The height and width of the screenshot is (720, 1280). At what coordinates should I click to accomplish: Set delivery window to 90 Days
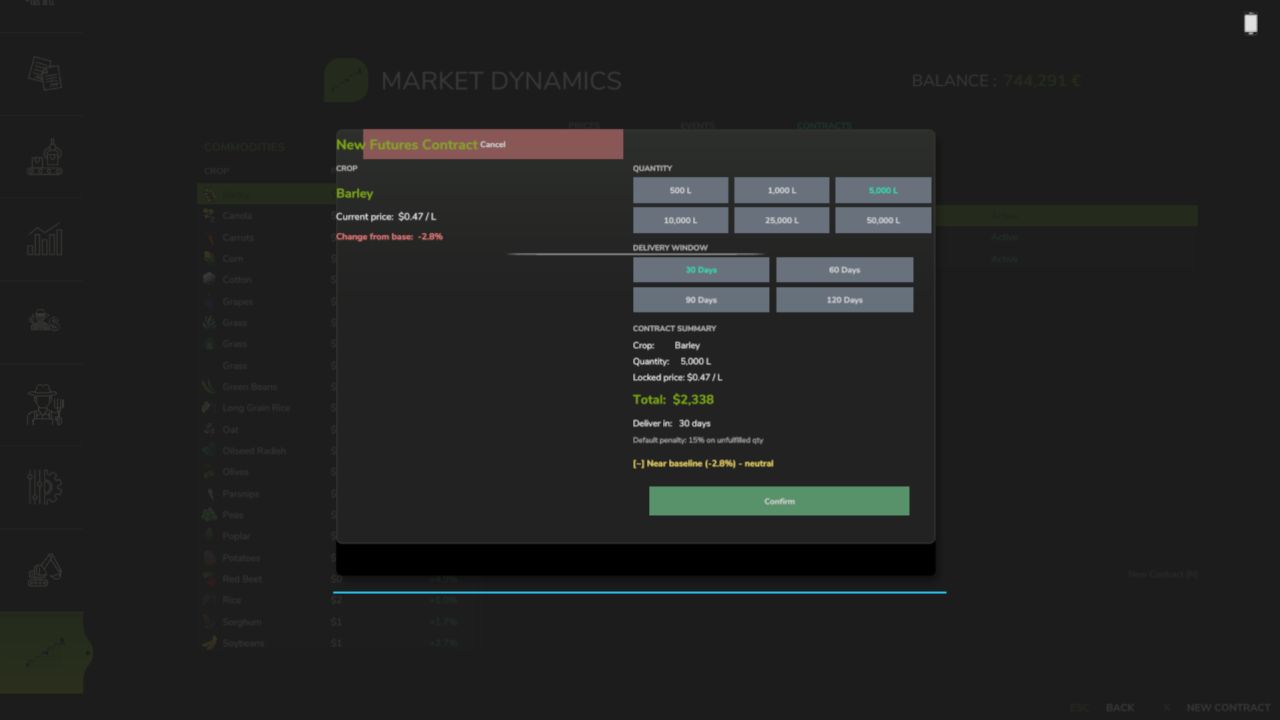click(x=700, y=300)
